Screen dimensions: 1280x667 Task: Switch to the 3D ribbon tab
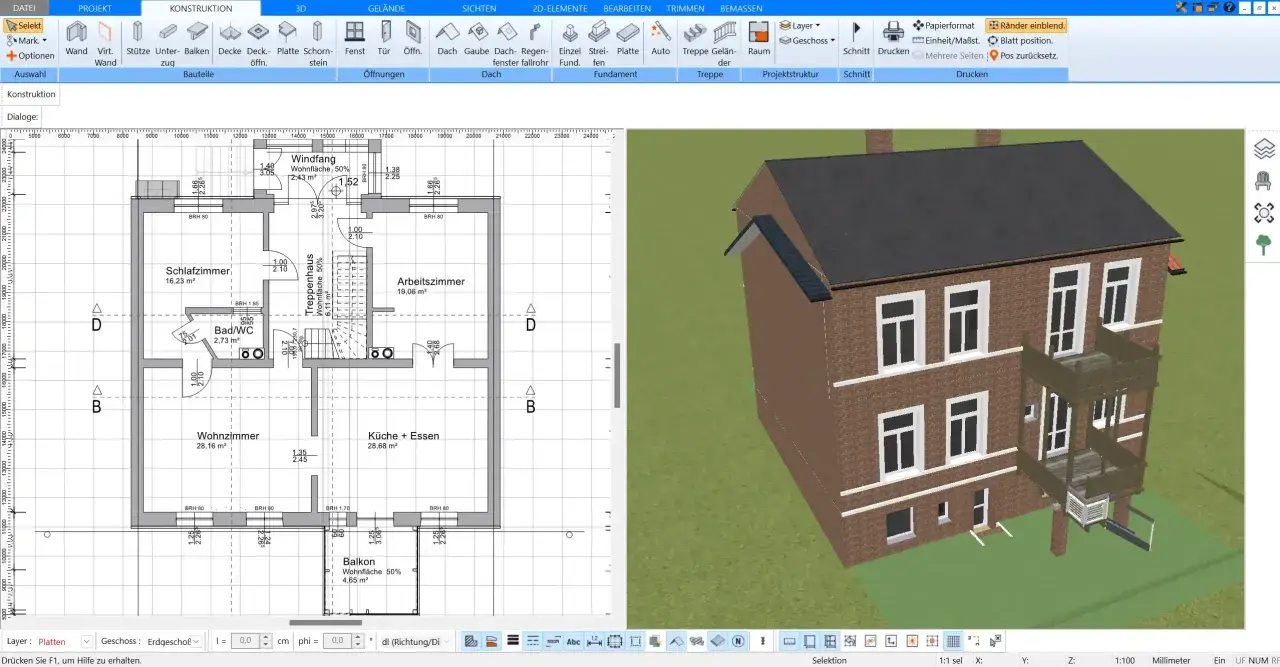pyautogui.click(x=301, y=7)
